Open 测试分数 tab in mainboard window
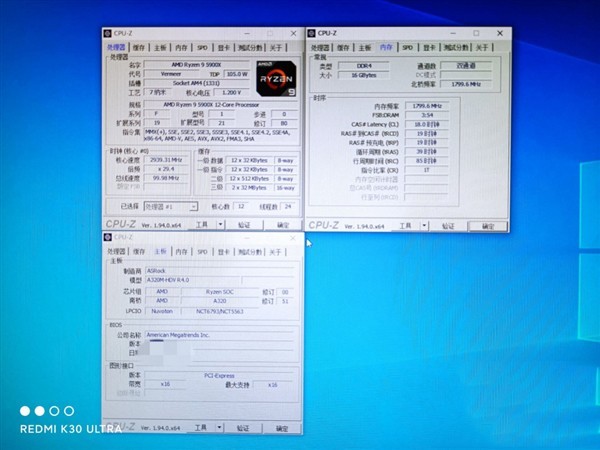 [250, 251]
